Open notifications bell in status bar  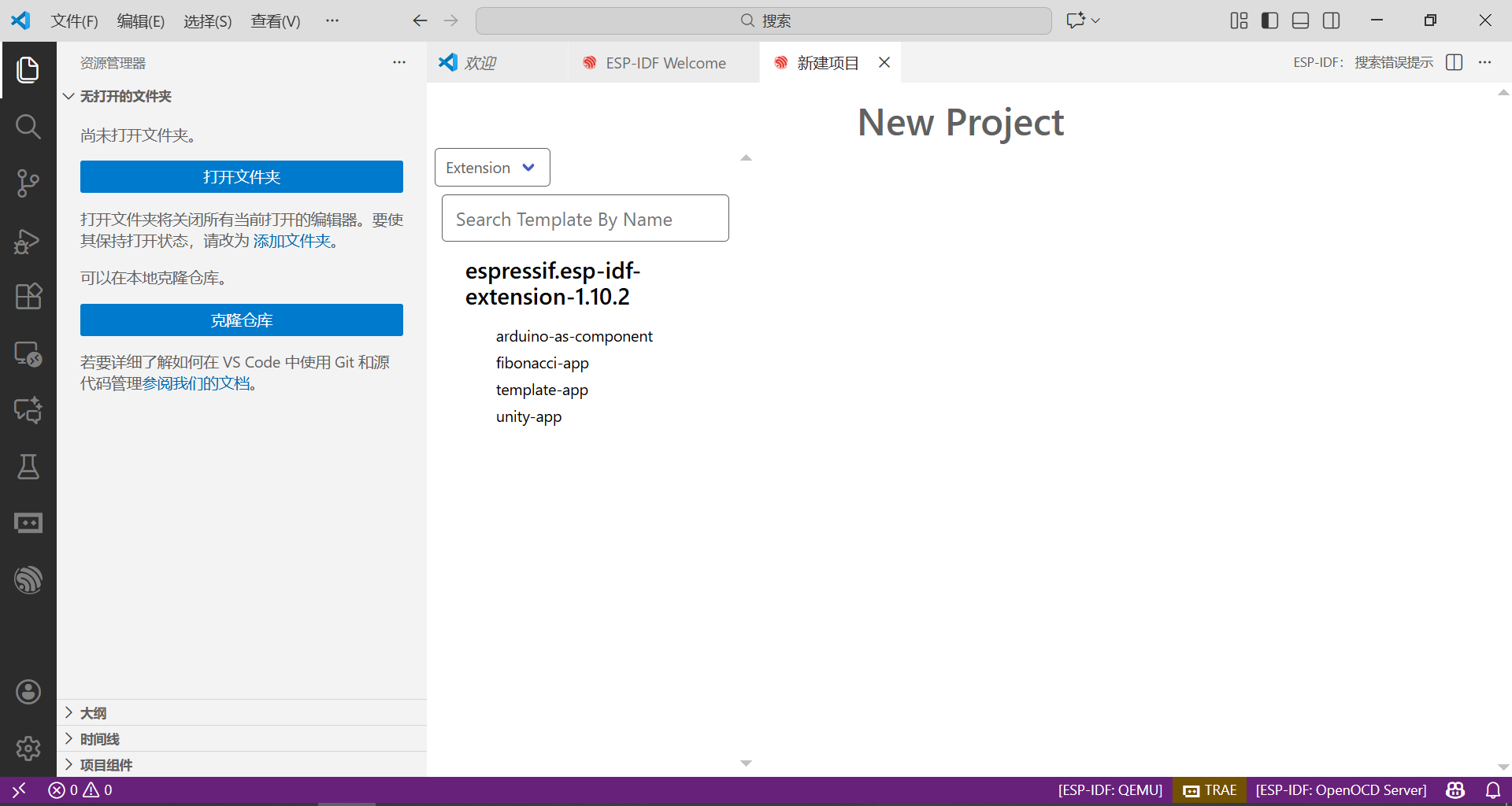(1493, 789)
